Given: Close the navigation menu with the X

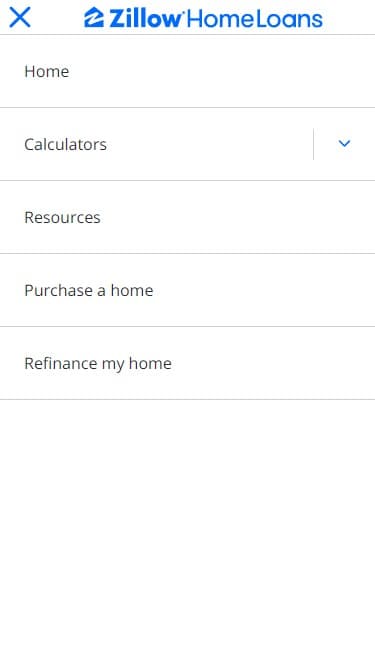Looking at the screenshot, I should (20, 17).
